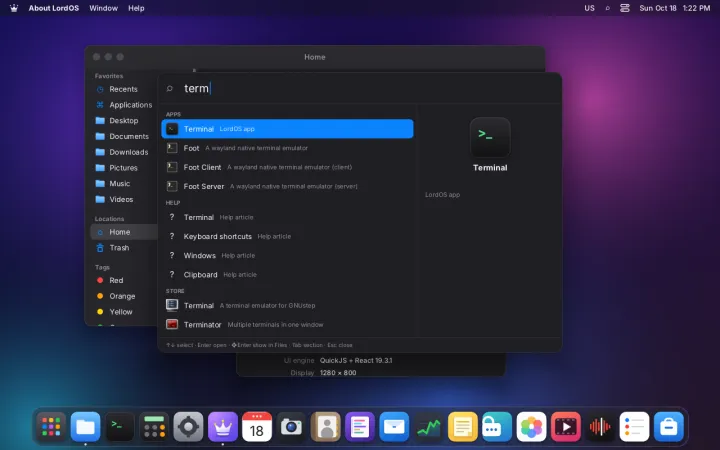
Task: Select the Foot Client result
Action: tap(287, 167)
